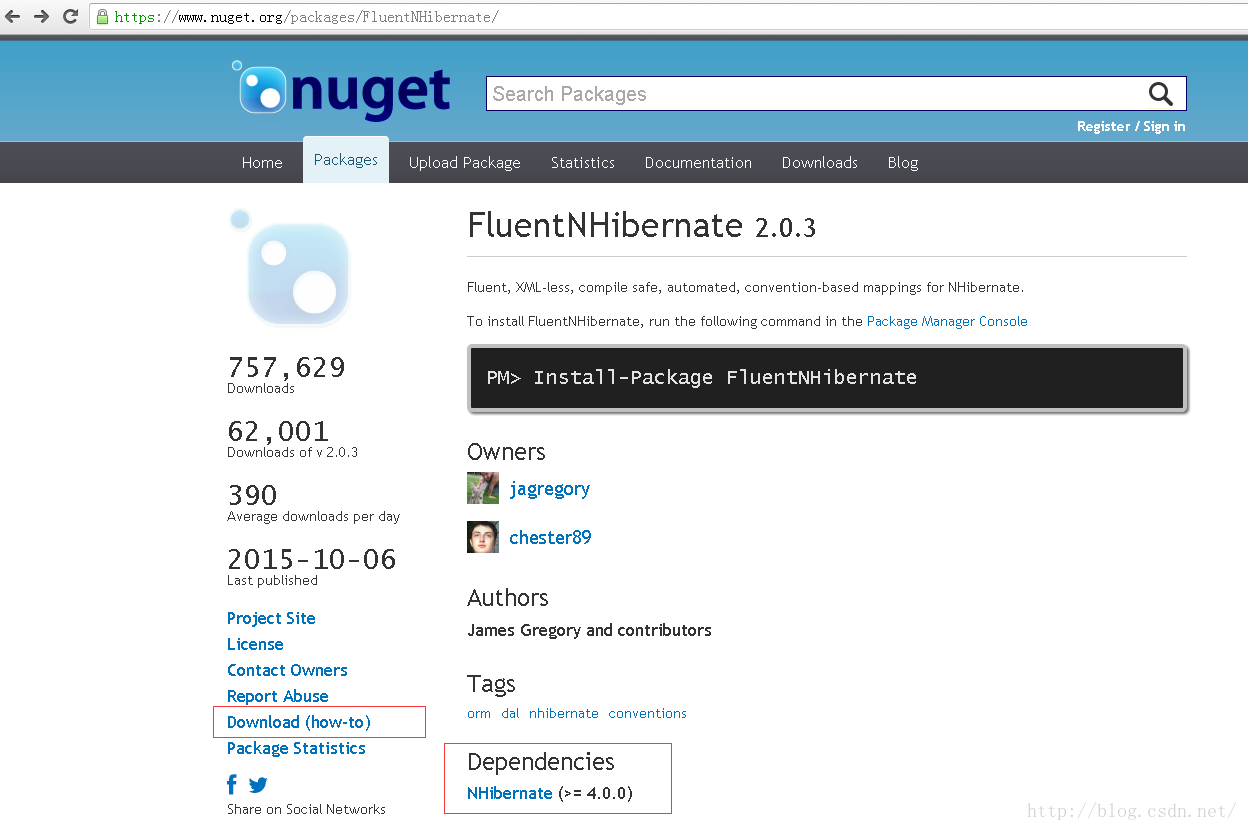Open Package Statistics link
This screenshot has width=1248, height=831.
click(x=296, y=748)
